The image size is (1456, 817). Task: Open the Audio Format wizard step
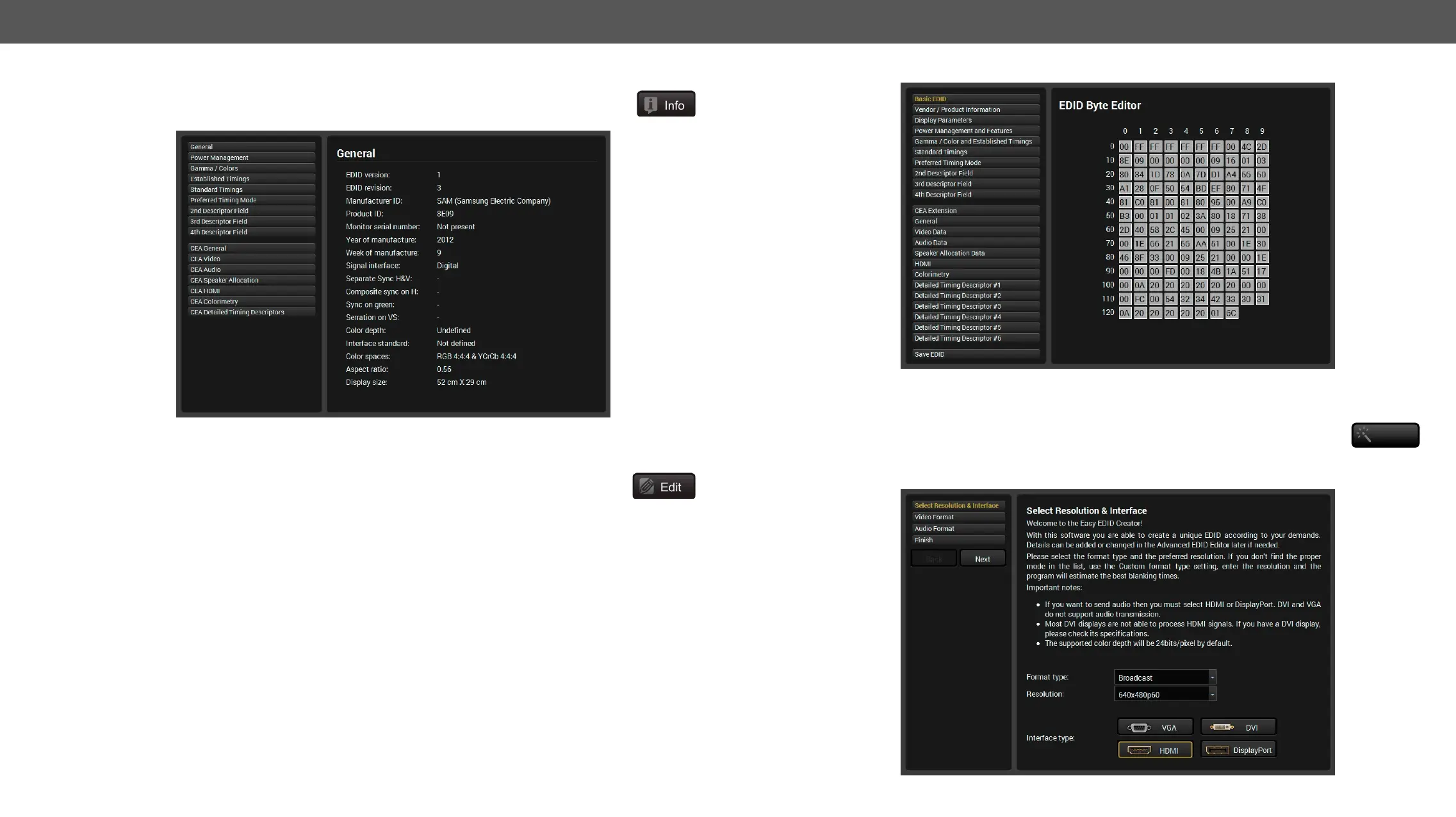pyautogui.click(x=958, y=528)
